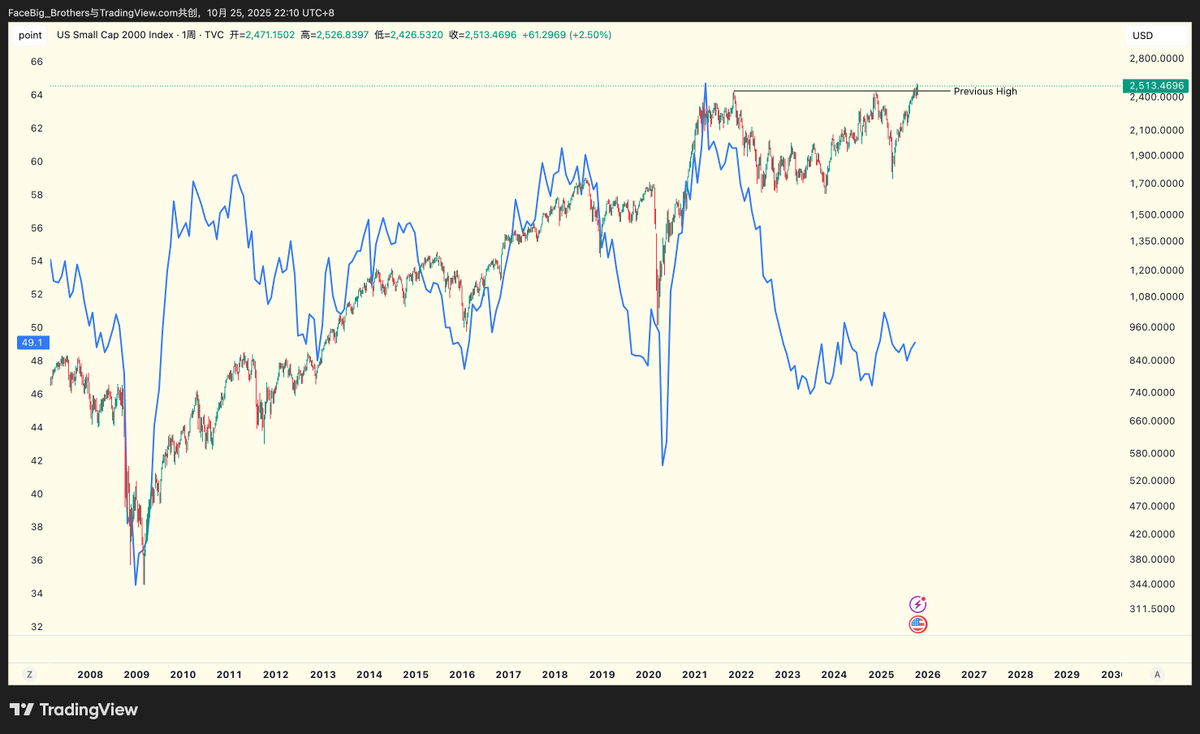Click the US flag economic event icon

coord(918,625)
